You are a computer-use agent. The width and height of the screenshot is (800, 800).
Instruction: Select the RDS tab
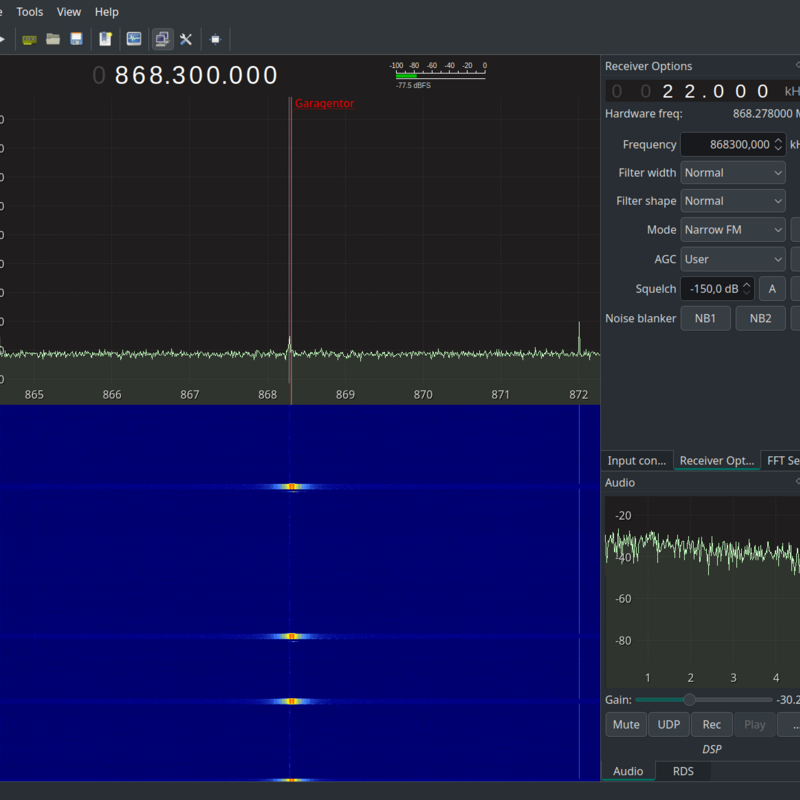tap(683, 771)
